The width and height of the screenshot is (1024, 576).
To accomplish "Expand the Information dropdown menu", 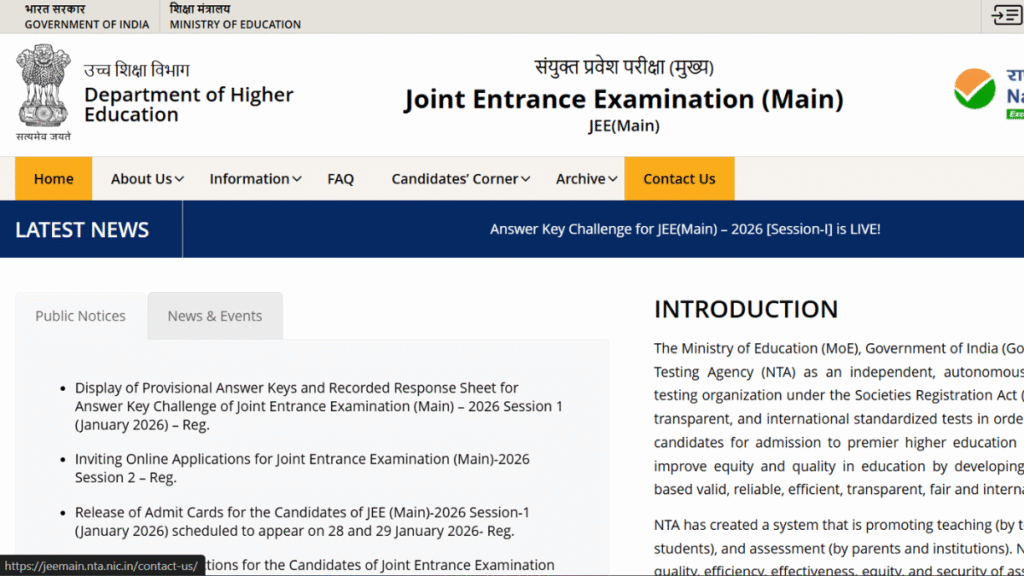I will 255,179.
